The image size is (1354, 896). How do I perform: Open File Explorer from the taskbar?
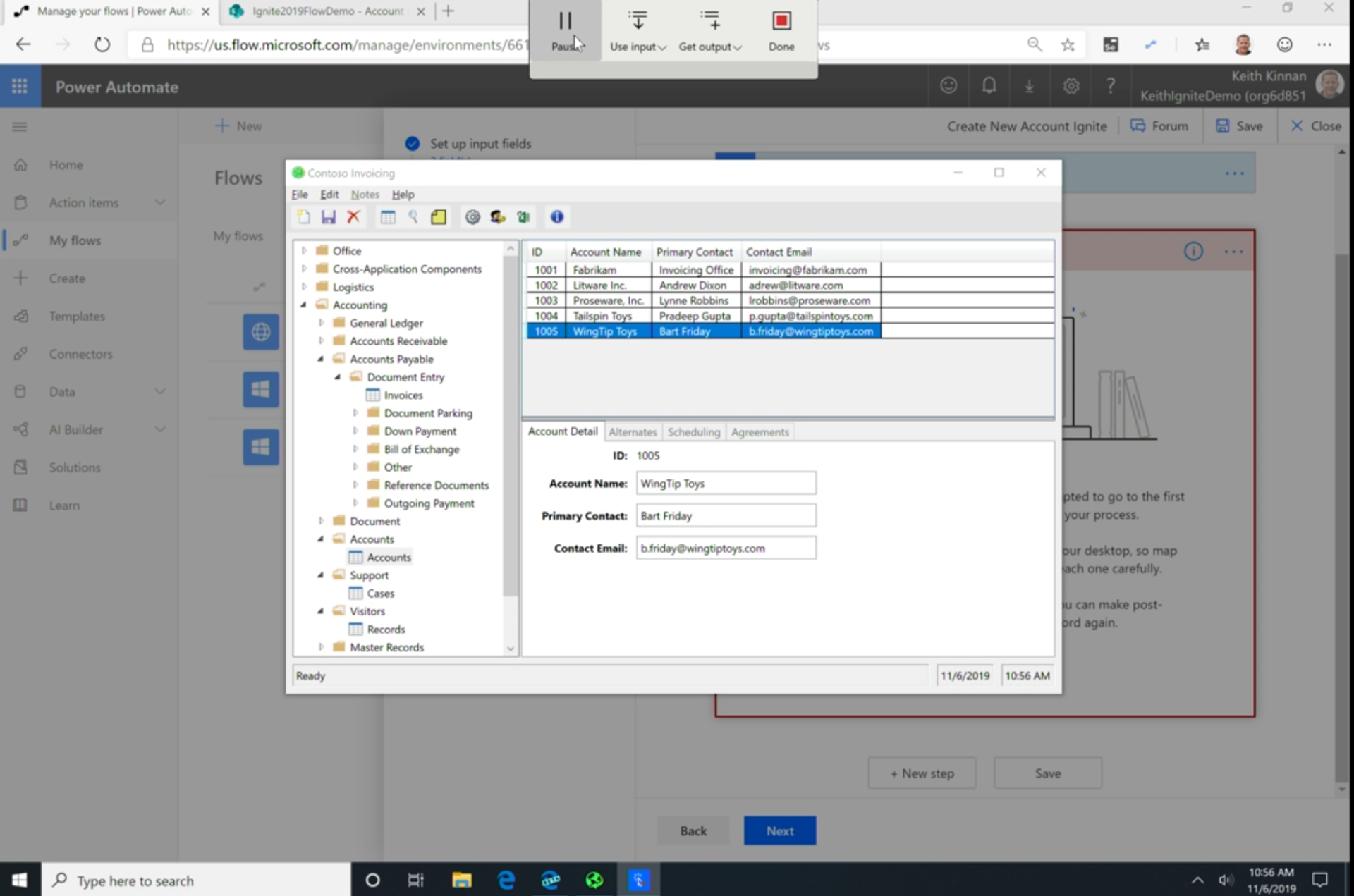(462, 880)
